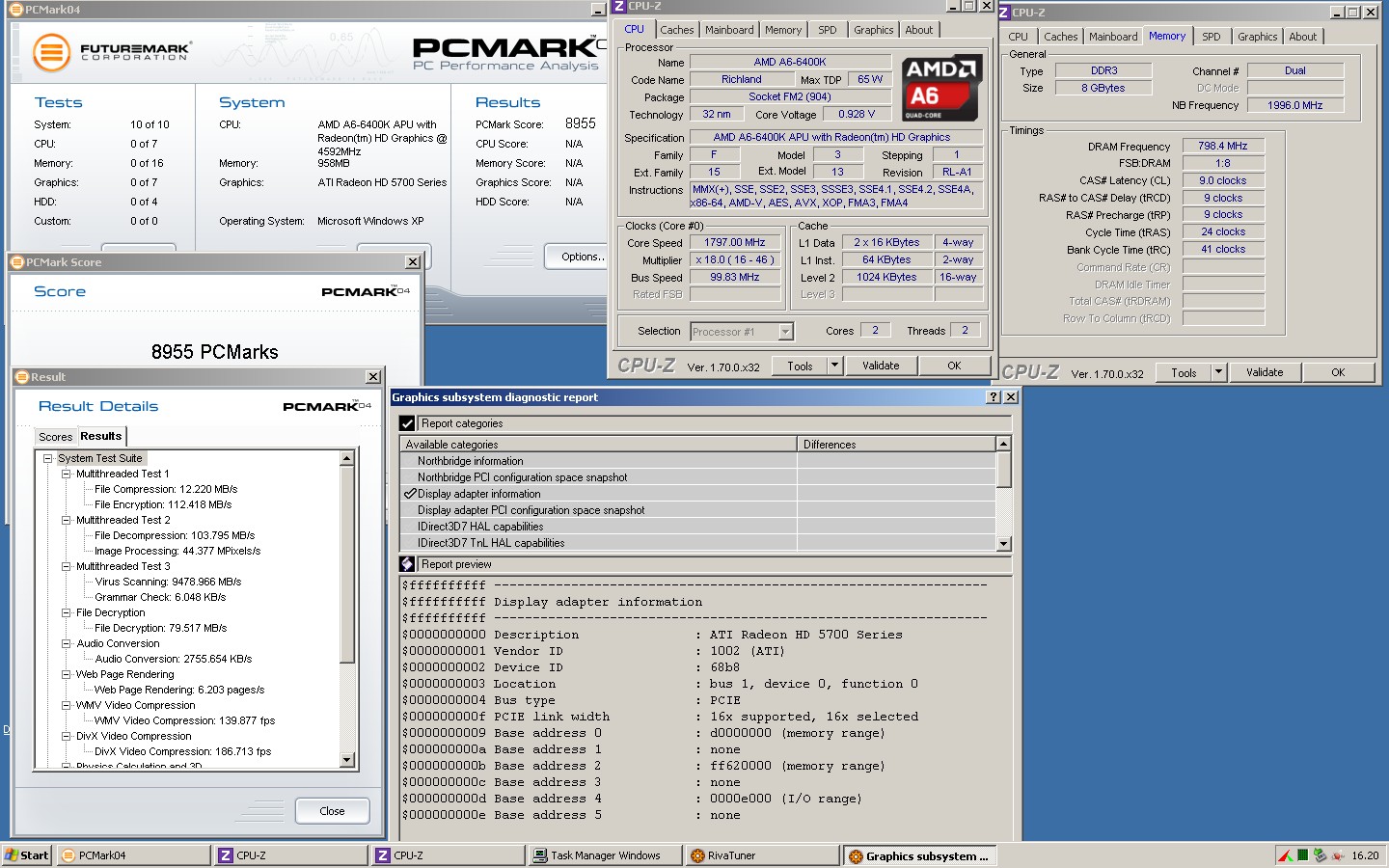Click the Report preview icon
Viewport: 1389px width, 868px height.
click(407, 564)
